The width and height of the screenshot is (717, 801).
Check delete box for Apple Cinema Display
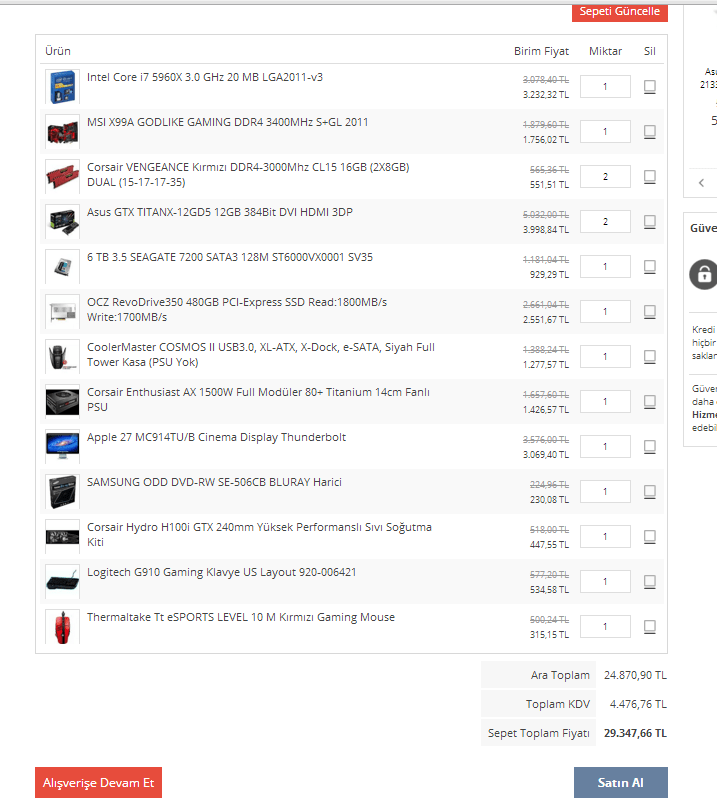(x=650, y=446)
